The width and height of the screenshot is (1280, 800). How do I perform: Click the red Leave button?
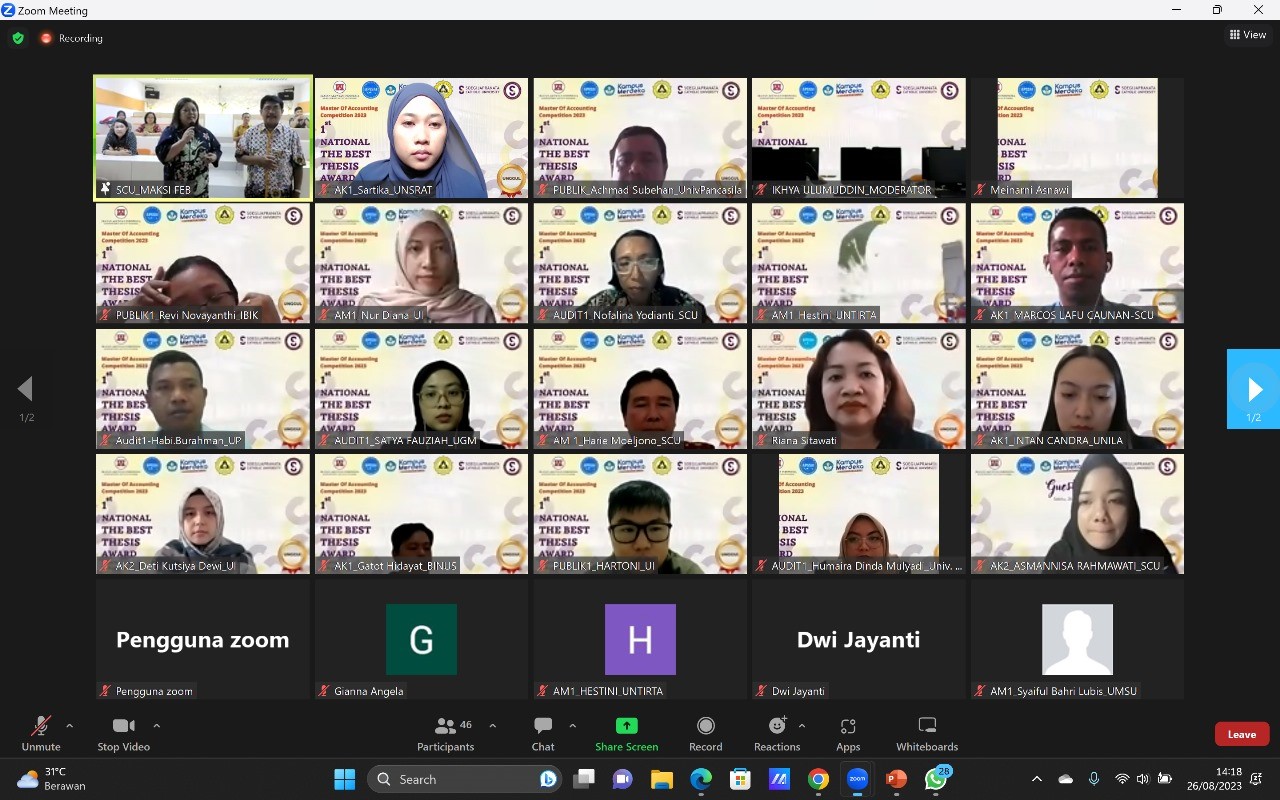coord(1241,734)
